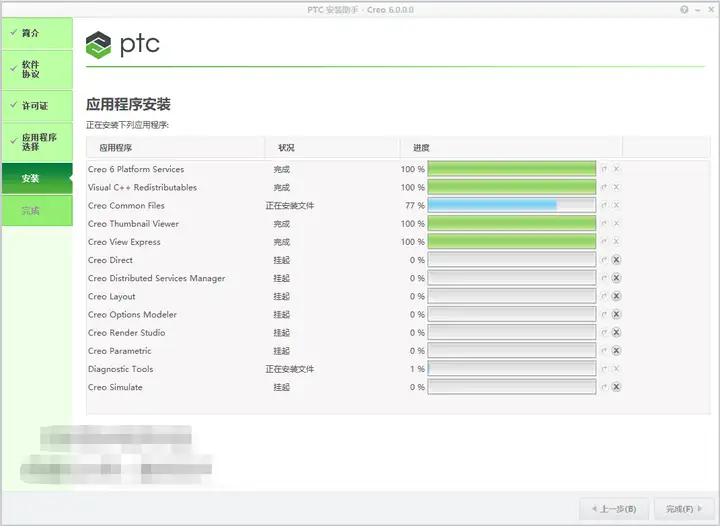Select the Creo Simulate row name
This screenshot has height=526, width=720.
(115, 387)
